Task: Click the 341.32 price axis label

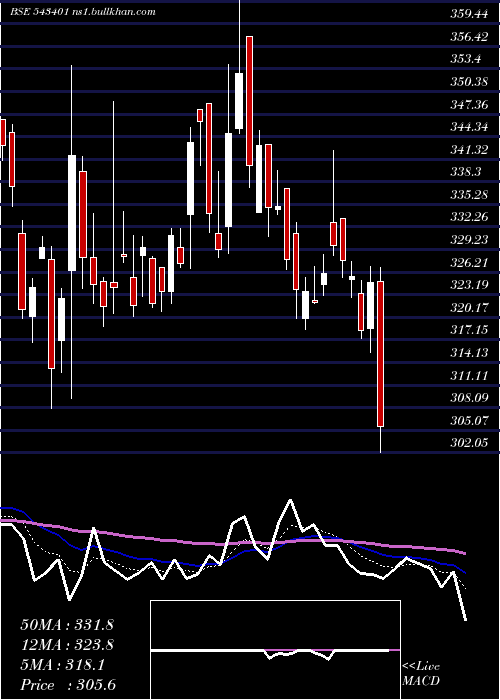Action: pyautogui.click(x=469, y=150)
